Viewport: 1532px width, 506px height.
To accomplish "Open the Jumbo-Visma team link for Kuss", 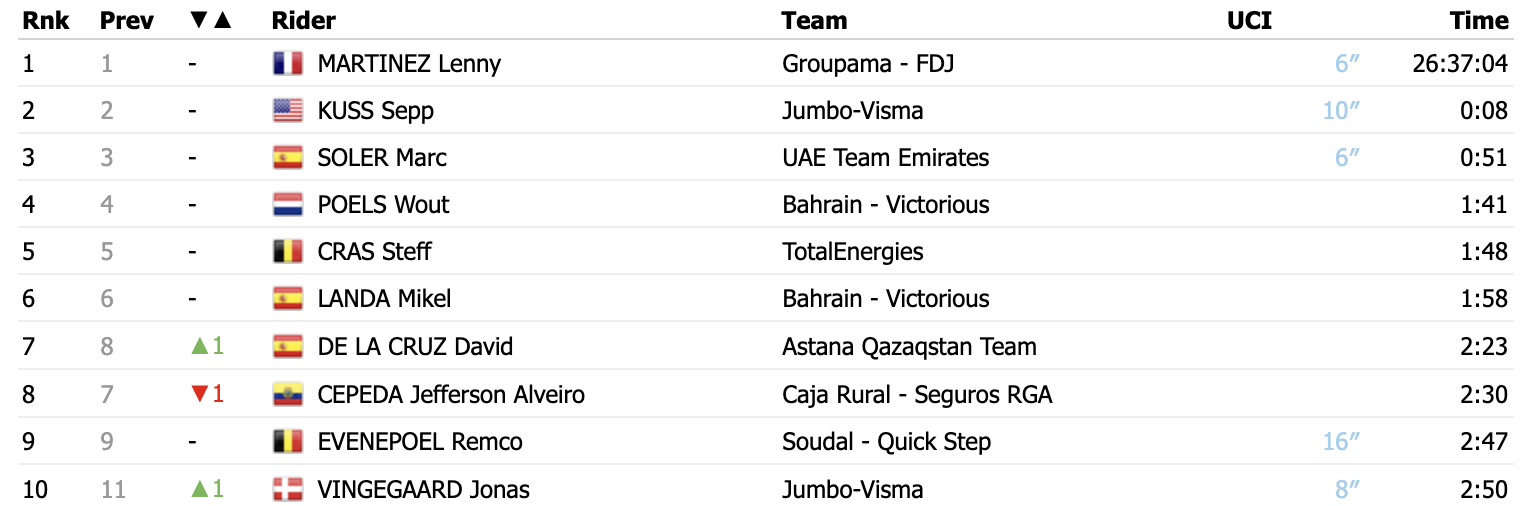I will pos(852,111).
